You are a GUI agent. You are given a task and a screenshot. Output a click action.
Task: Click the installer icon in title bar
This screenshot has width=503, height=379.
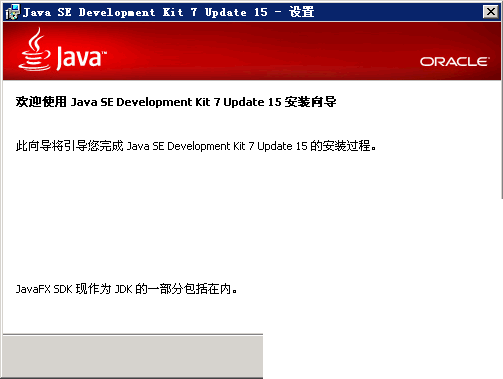(13, 12)
